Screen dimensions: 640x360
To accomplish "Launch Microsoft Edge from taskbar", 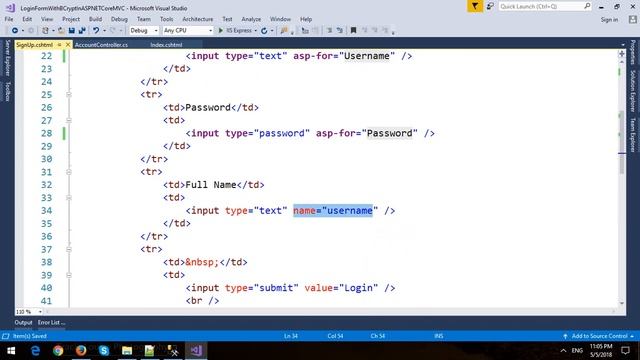I will [x=36, y=351].
